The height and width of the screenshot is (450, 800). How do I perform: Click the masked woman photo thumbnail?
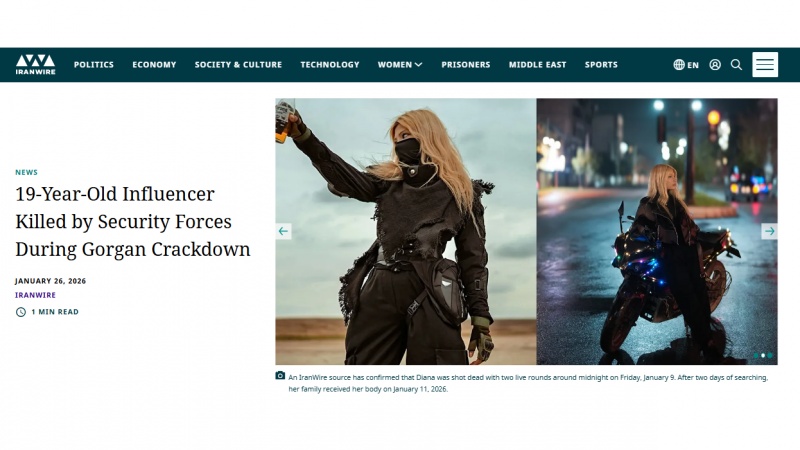coord(406,231)
